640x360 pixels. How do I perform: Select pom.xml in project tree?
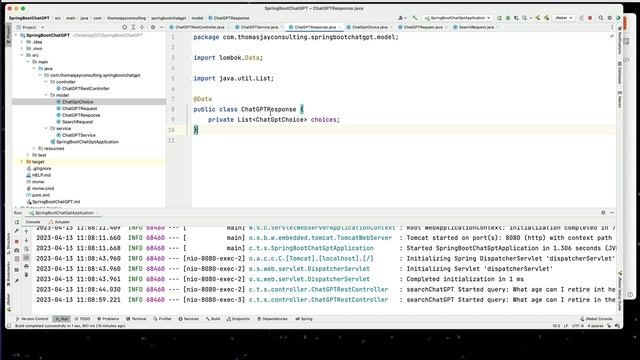(x=41, y=195)
